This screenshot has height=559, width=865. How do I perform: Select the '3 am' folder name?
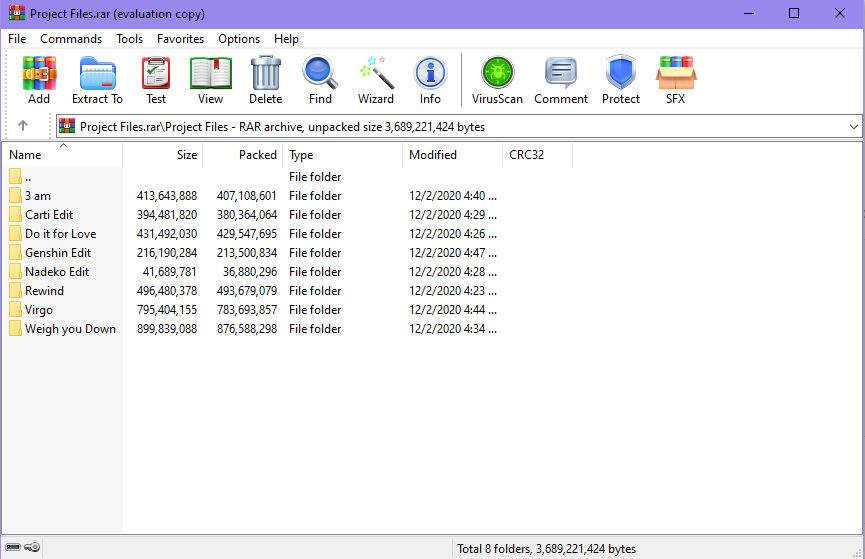tap(38, 196)
